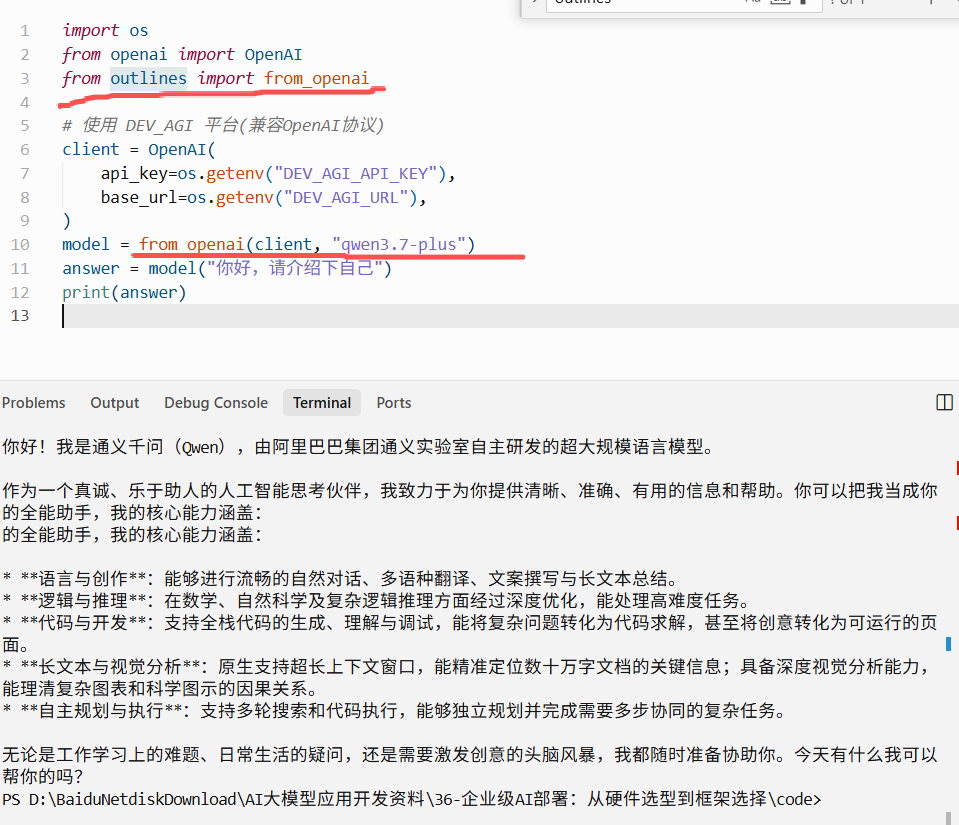Click 'model' variable on line 10
The width and height of the screenshot is (959, 825).
pyautogui.click(x=86, y=245)
